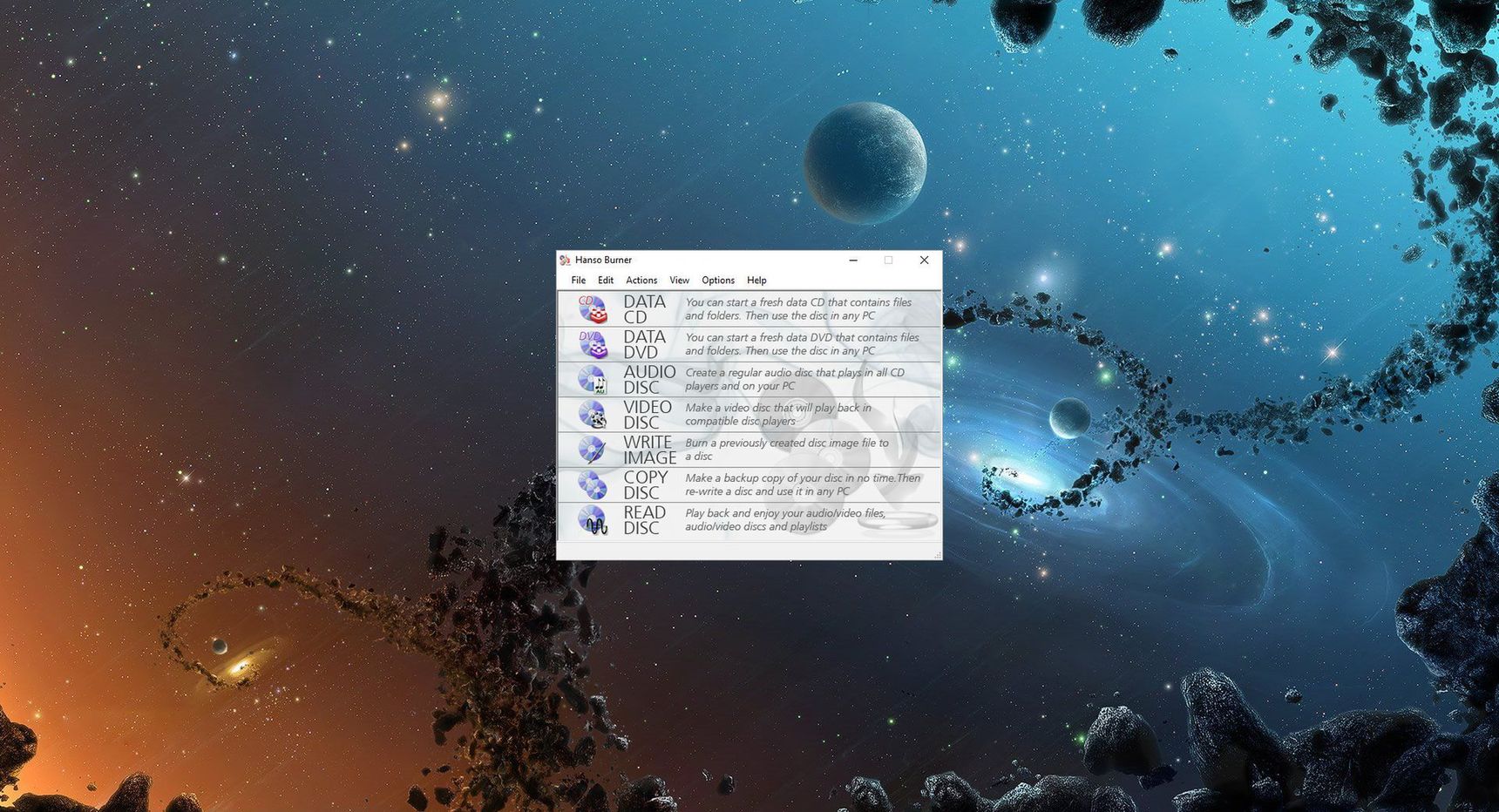Viewport: 1499px width, 812px height.
Task: Click the window resize grip corner
Action: [937, 554]
